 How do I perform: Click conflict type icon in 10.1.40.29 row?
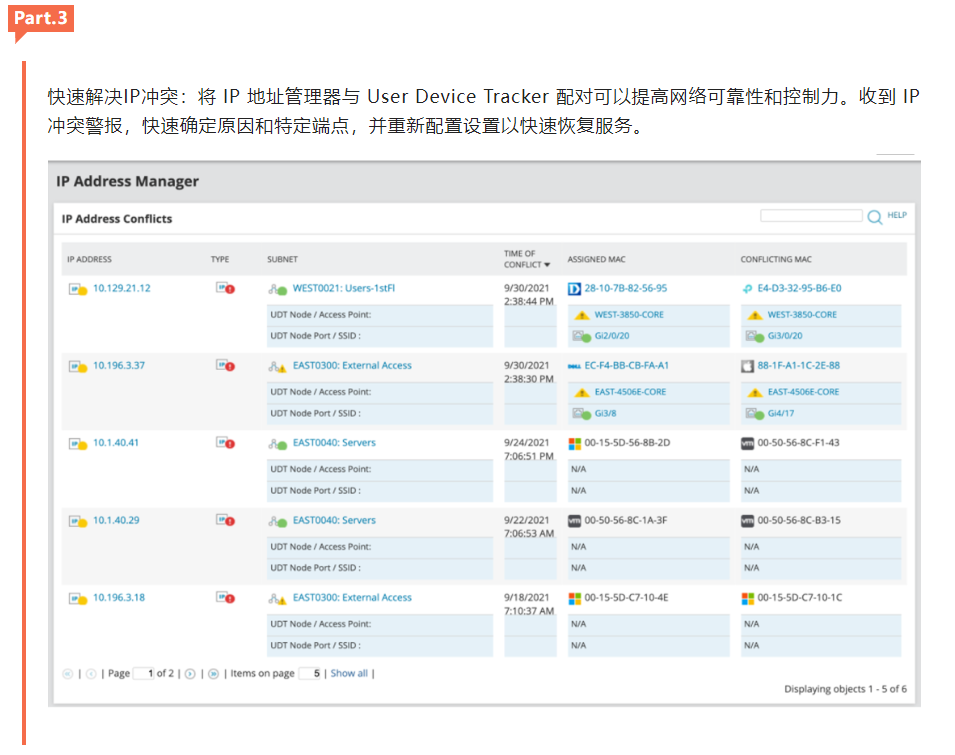(225, 520)
